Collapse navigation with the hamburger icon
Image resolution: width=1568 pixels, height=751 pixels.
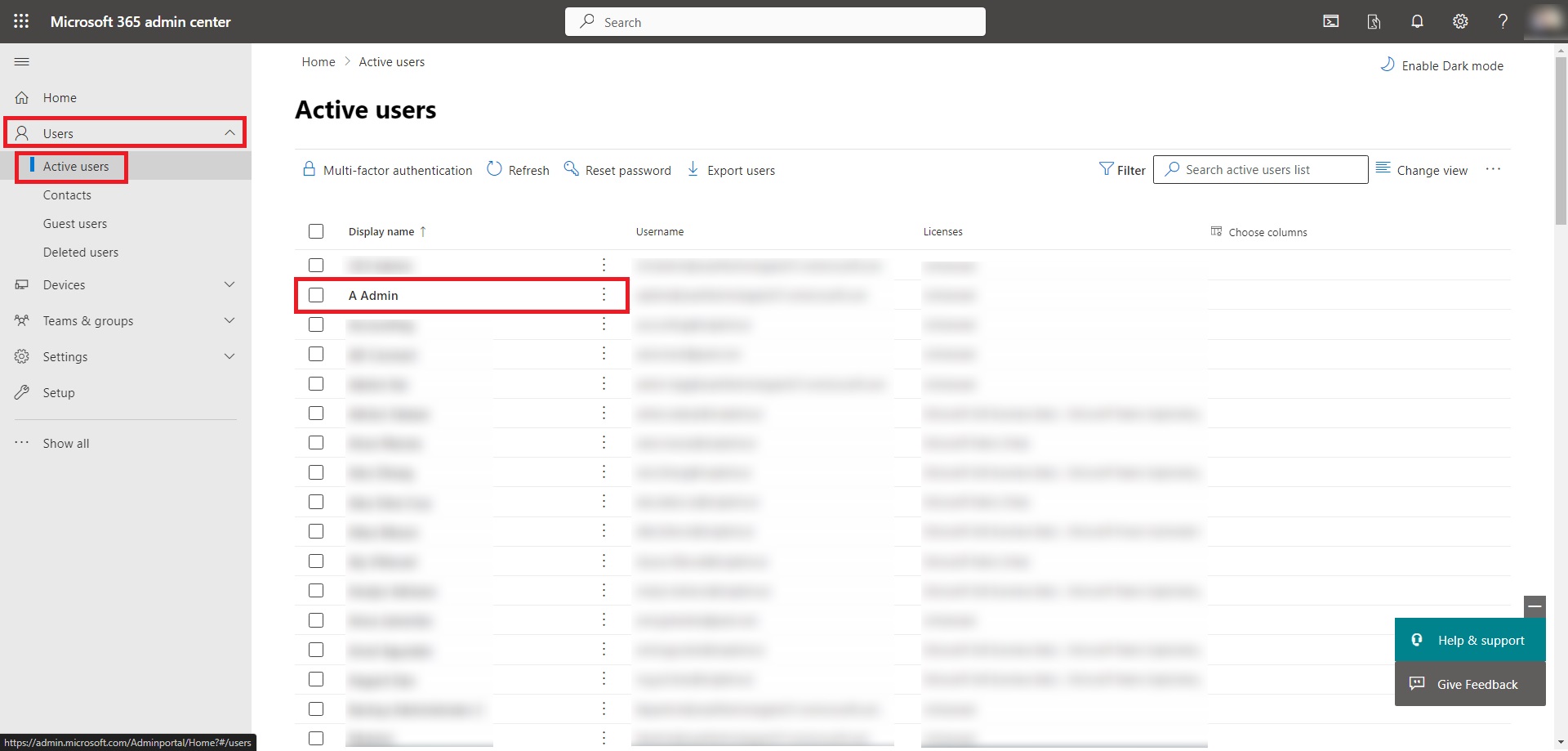(x=22, y=62)
